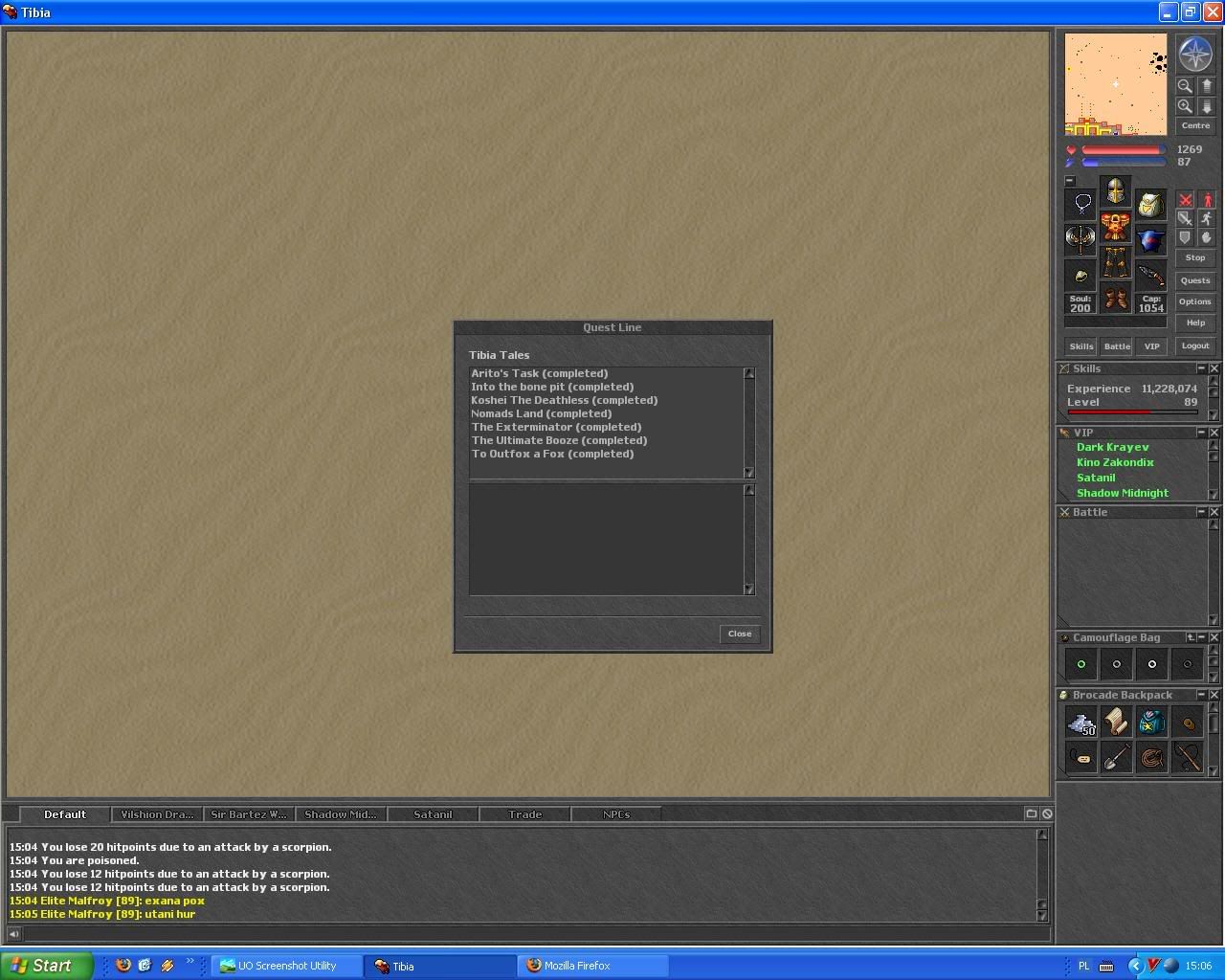1225x980 pixels.
Task: Close the Brocade Backpack panel
Action: tap(1214, 695)
